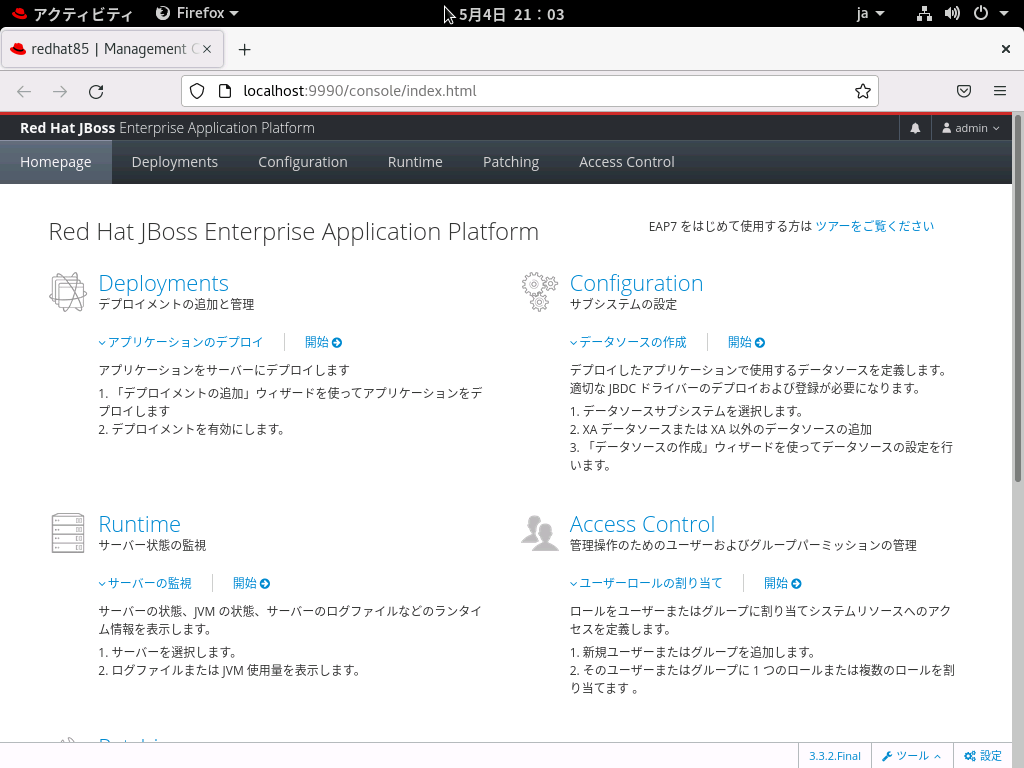Screen dimensions: 1024x768
Task: Open the ツール footer dropdown
Action: pos(911,756)
